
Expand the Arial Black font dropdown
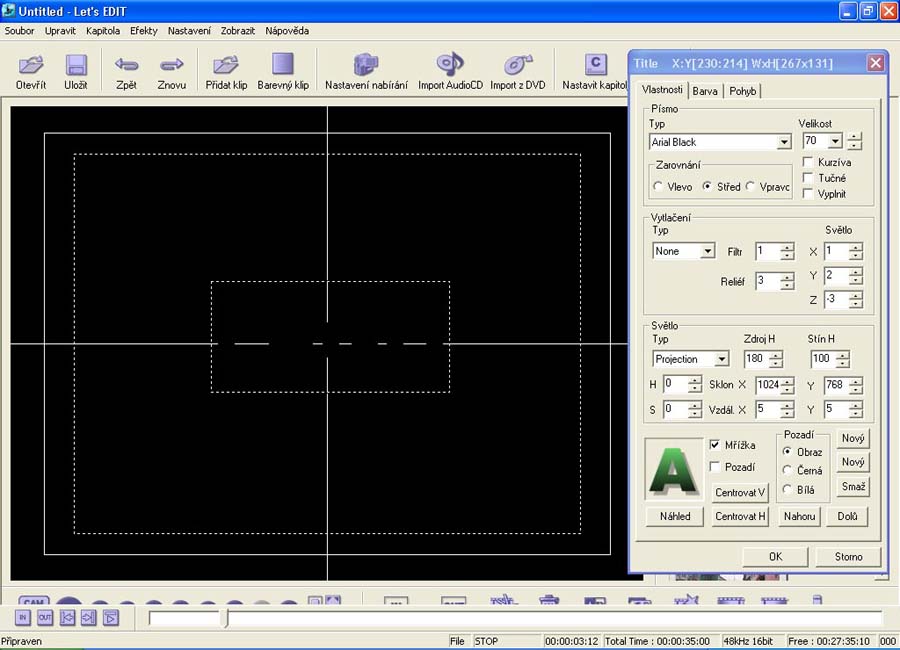[x=784, y=142]
